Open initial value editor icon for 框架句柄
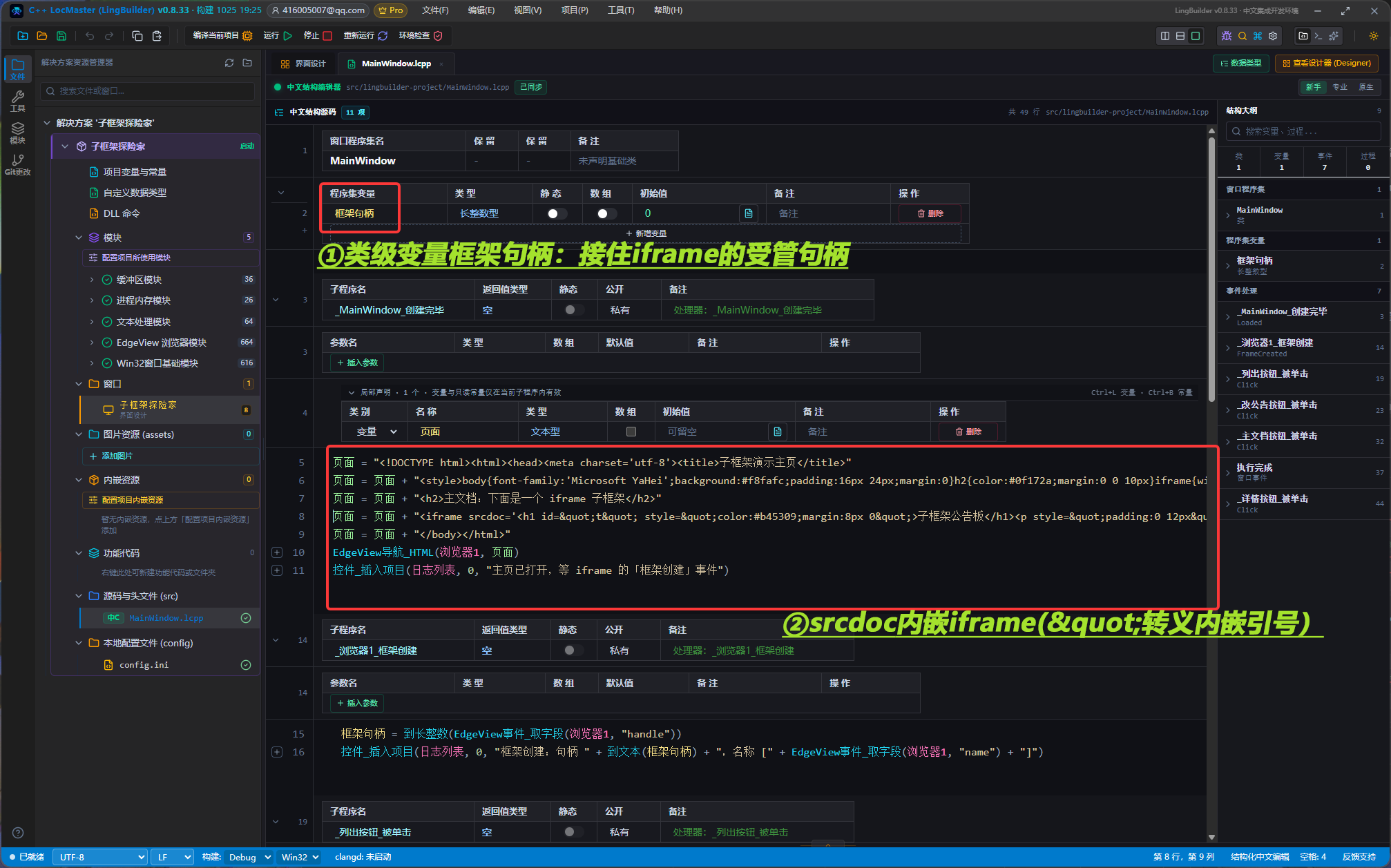The width and height of the screenshot is (1391, 868). 749,214
